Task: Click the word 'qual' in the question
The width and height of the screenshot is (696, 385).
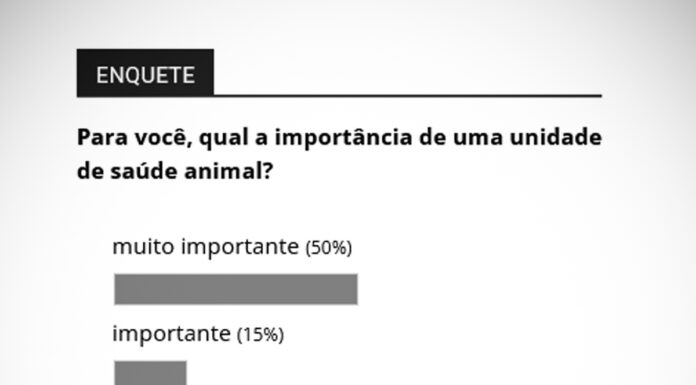Action: [223, 139]
